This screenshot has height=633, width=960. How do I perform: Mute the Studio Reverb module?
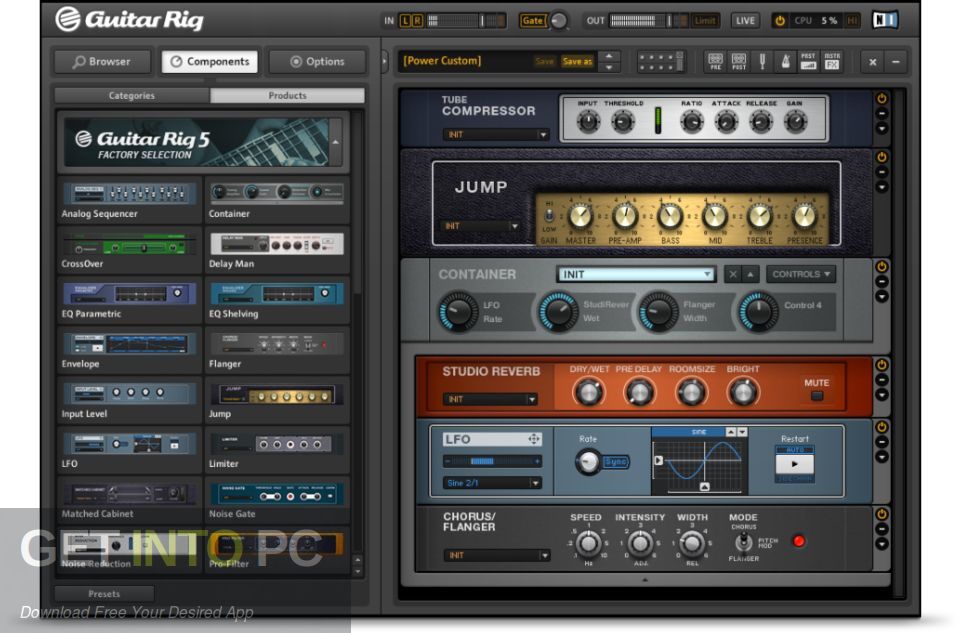[x=816, y=396]
